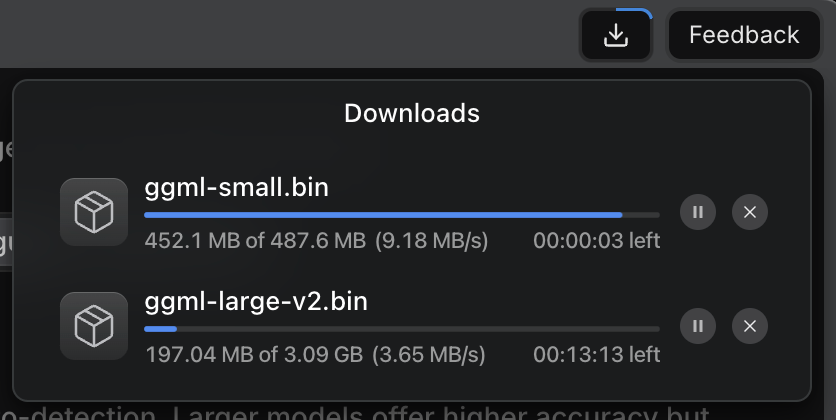Click the 00:00:03 left time indicator
This screenshot has height=420, width=836.
pyautogui.click(x=597, y=240)
